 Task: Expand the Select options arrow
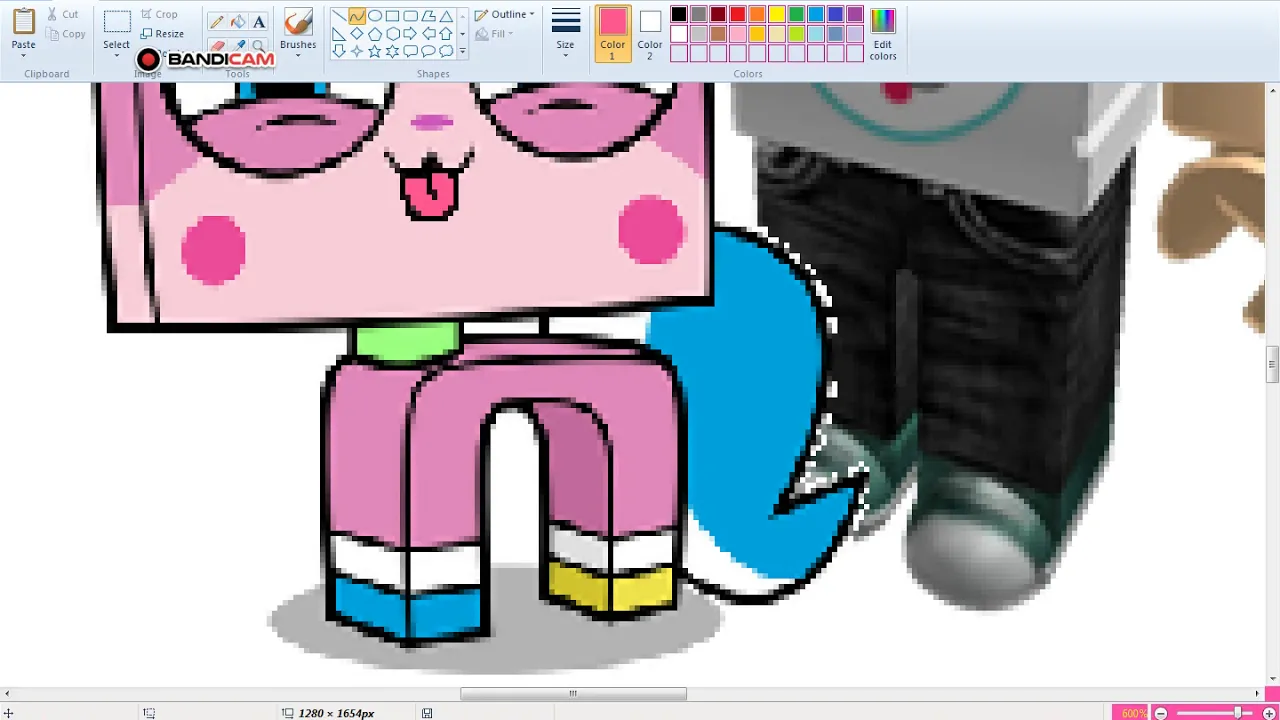point(117,54)
